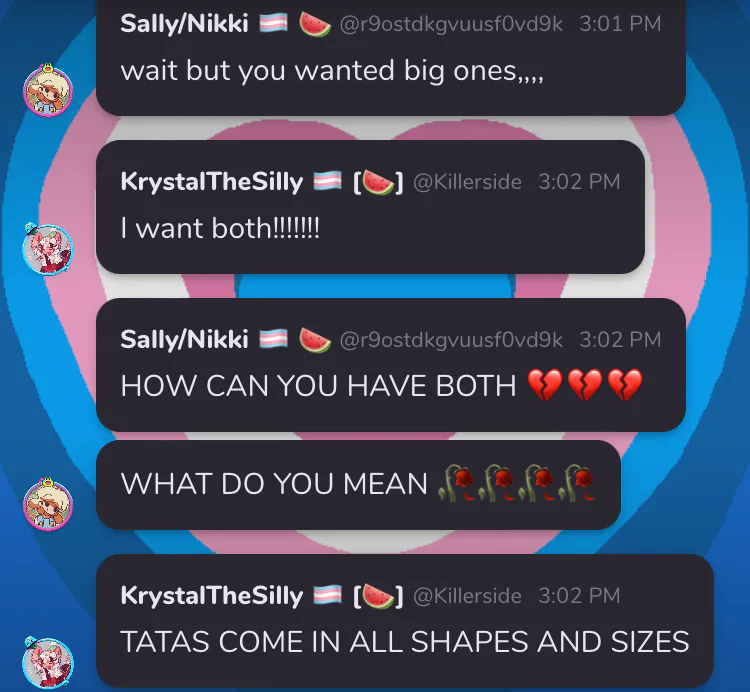Open the @Killerside handle above 'I want both'
Image resolution: width=750 pixels, height=692 pixels.
click(x=467, y=182)
